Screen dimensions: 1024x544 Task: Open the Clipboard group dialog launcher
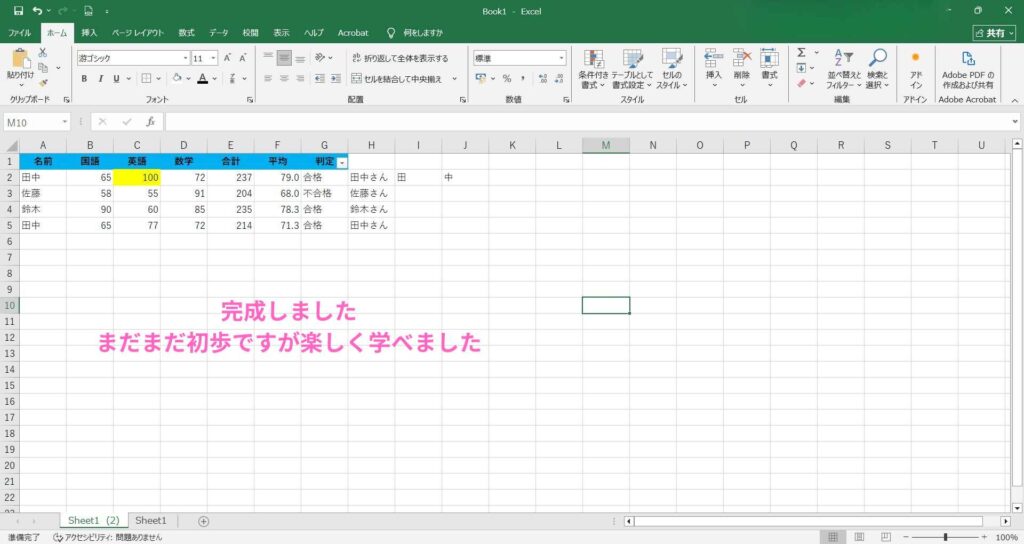point(67,99)
